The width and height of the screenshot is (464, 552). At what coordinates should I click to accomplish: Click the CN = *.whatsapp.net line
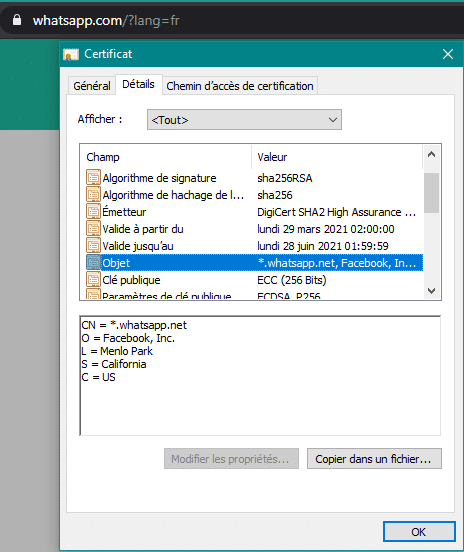[134, 325]
